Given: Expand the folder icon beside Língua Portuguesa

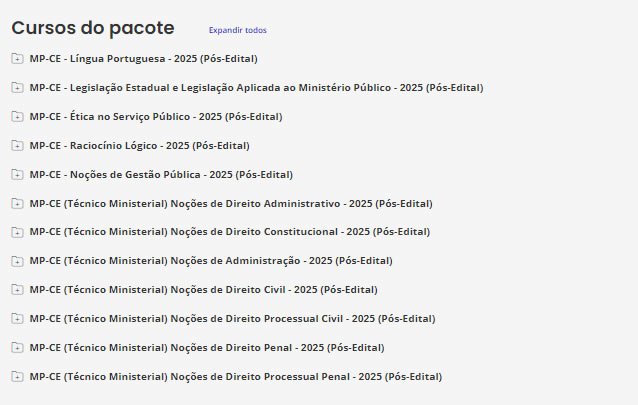Looking at the screenshot, I should point(17,59).
